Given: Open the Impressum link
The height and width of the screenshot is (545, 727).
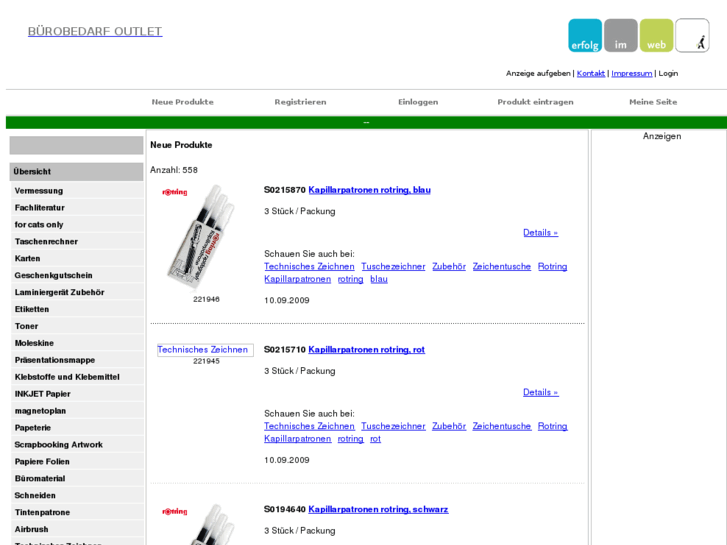Looking at the screenshot, I should (x=631, y=73).
